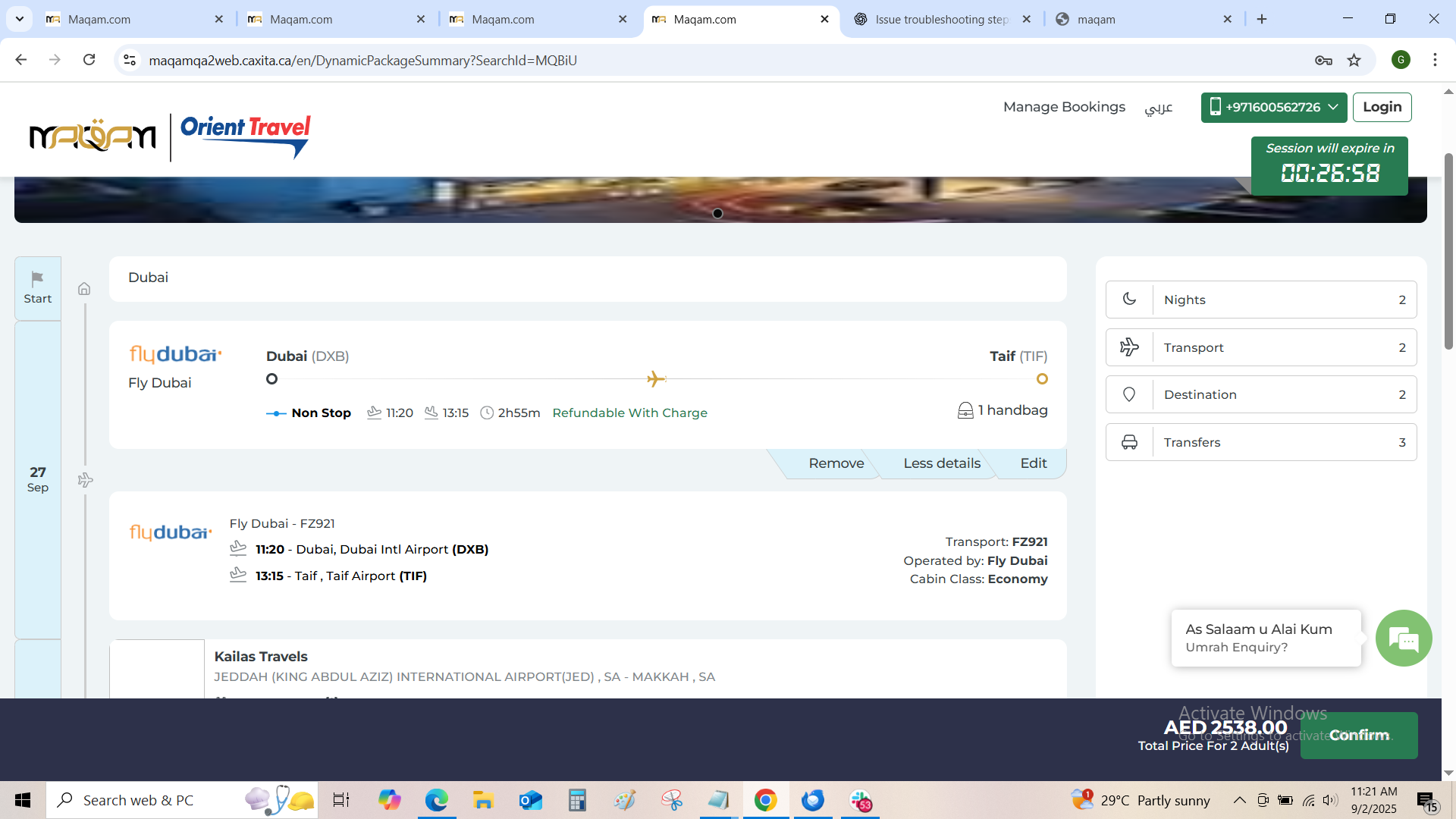
Task: Click the car icon beside Transfers
Action: tap(1129, 442)
